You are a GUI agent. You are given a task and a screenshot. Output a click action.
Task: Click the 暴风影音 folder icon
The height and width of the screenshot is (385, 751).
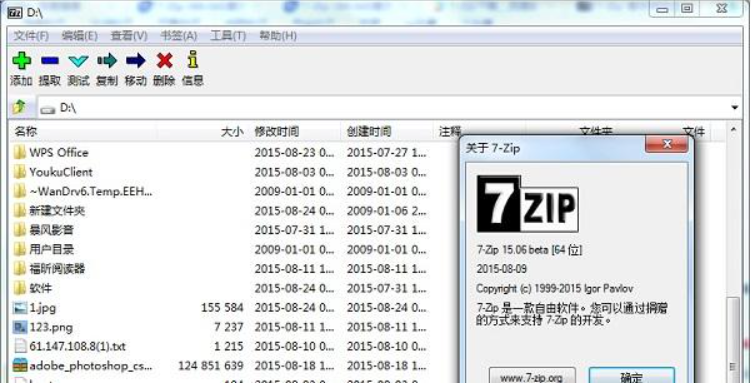20,230
